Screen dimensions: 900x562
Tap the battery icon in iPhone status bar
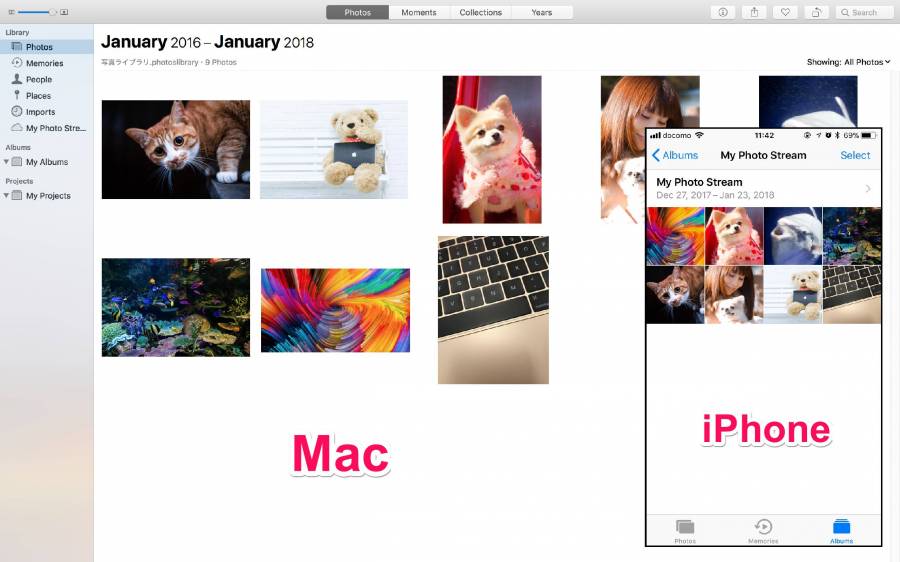click(868, 135)
